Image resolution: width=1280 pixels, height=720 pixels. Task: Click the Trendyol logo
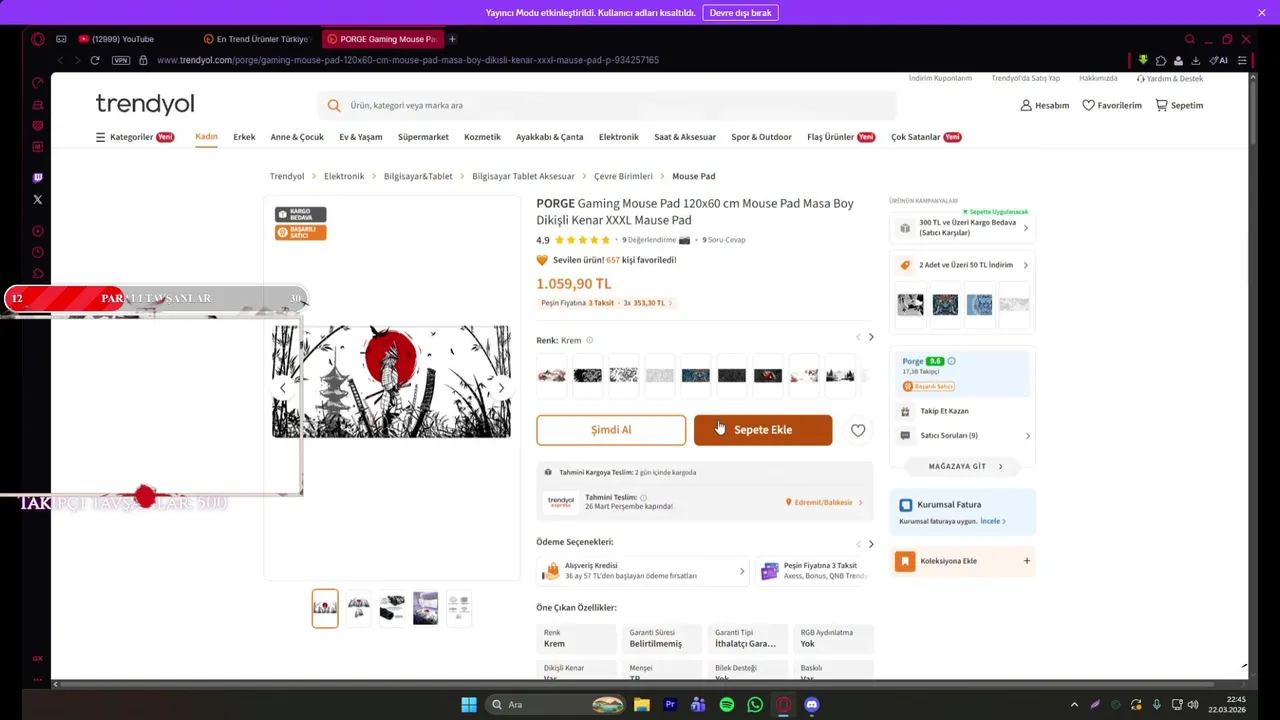click(145, 104)
